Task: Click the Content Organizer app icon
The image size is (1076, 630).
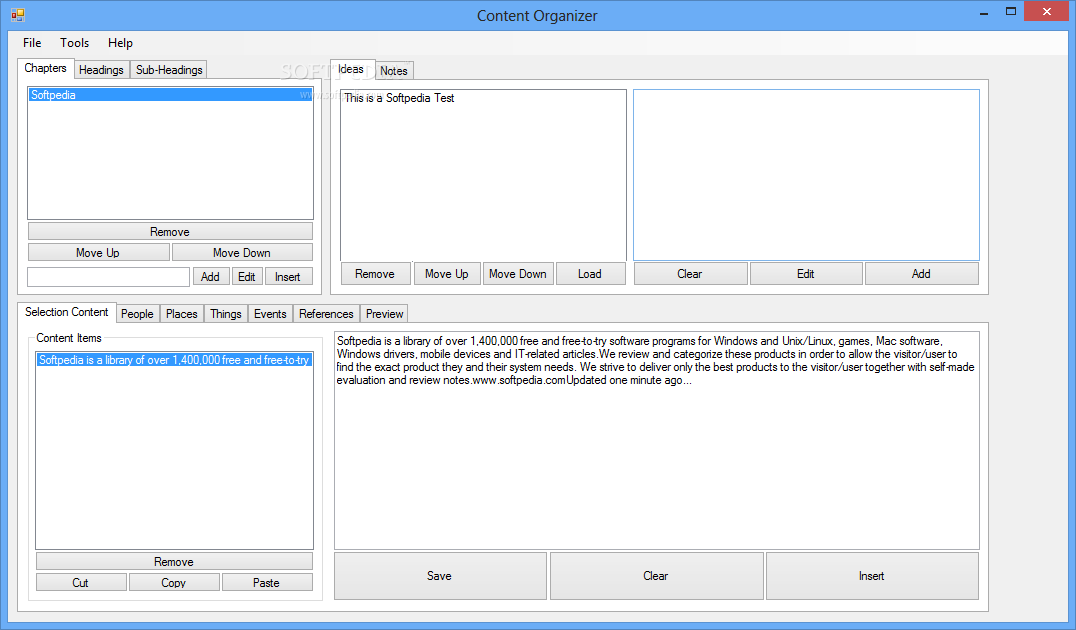Action: pyautogui.click(x=18, y=14)
